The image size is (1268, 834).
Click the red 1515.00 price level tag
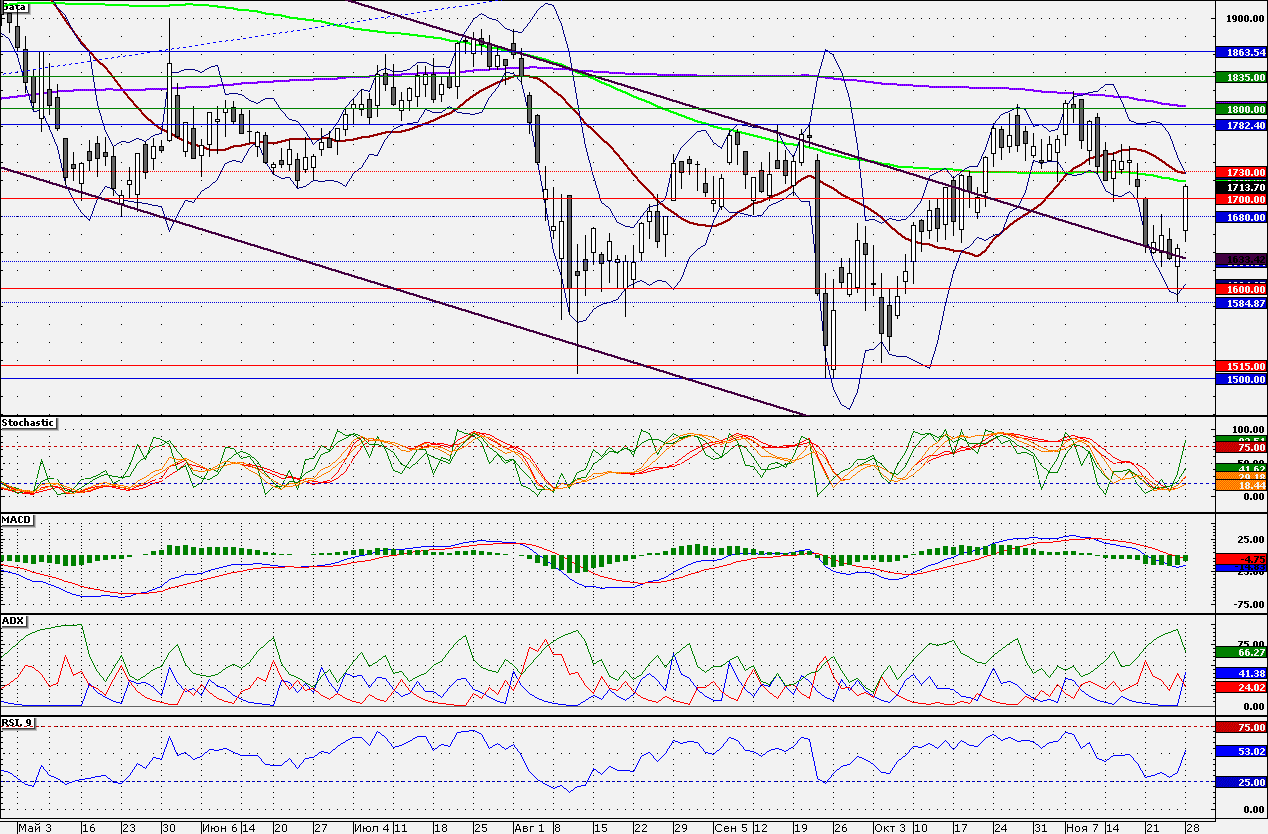(x=1241, y=366)
